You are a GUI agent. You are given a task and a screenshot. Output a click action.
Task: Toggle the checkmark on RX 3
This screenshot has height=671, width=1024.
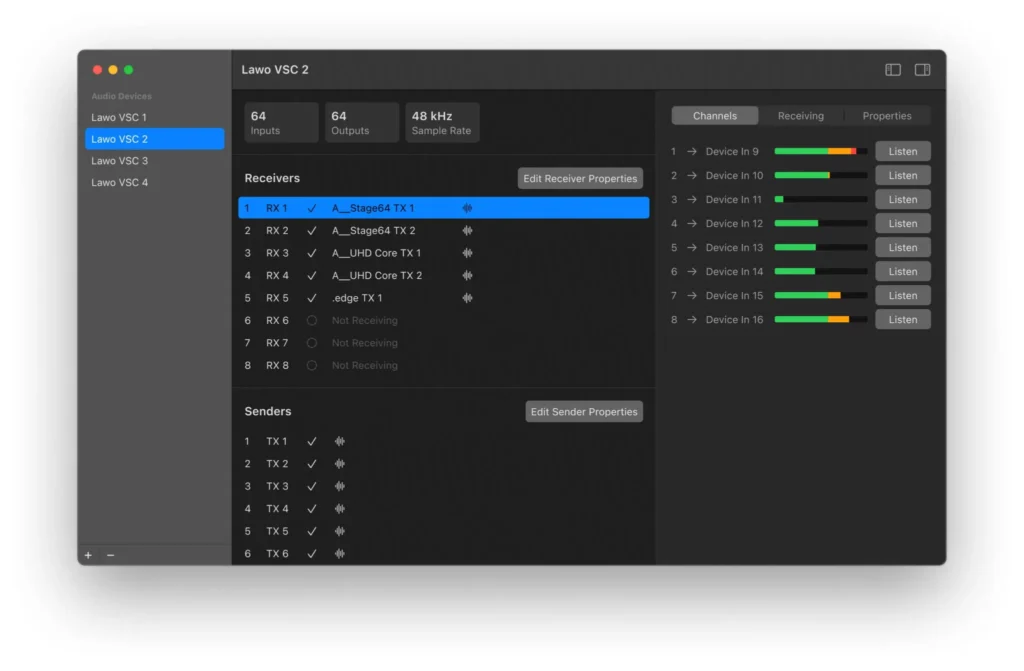click(312, 253)
